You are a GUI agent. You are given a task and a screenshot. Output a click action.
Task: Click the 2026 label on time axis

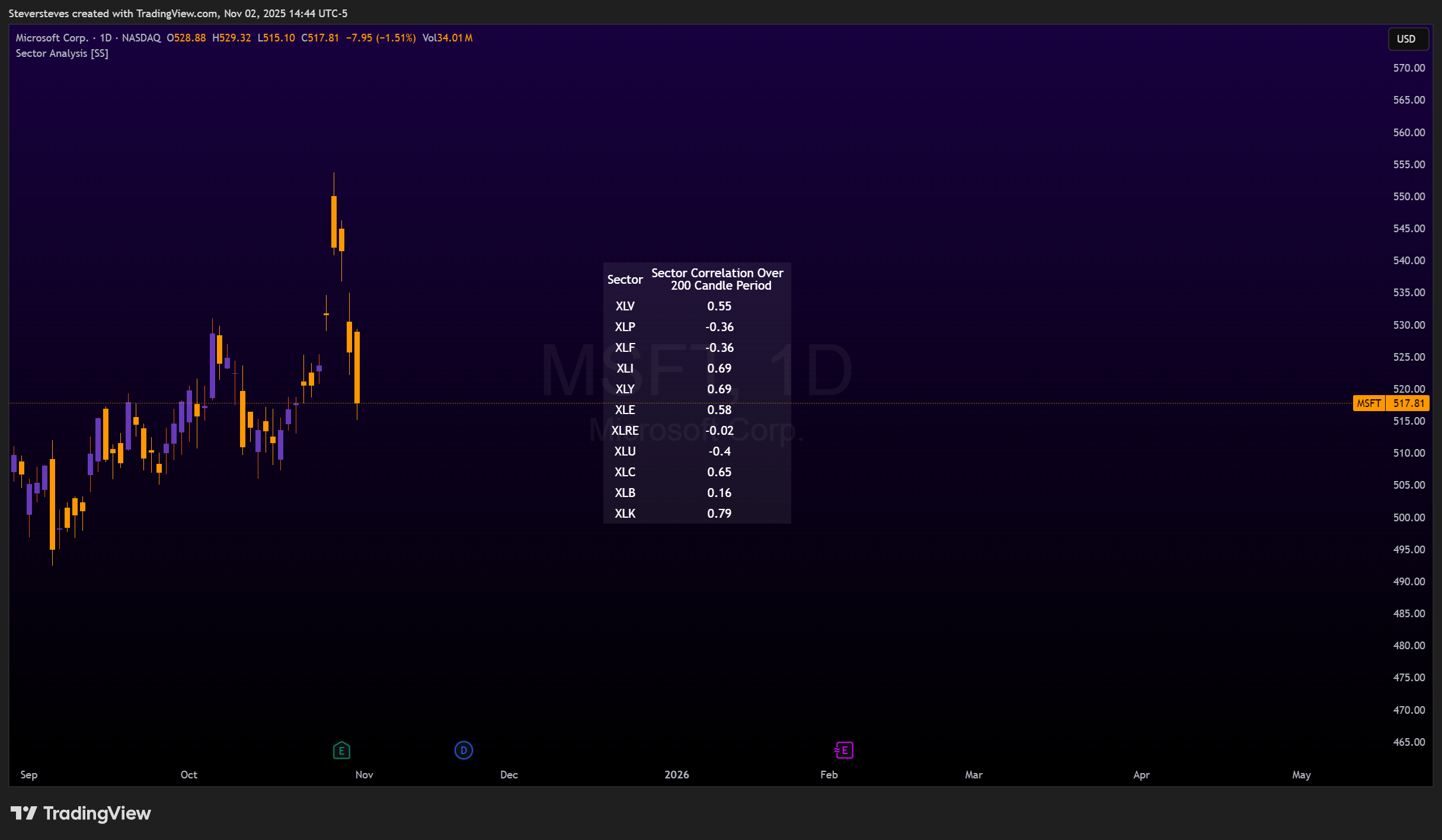click(x=677, y=775)
